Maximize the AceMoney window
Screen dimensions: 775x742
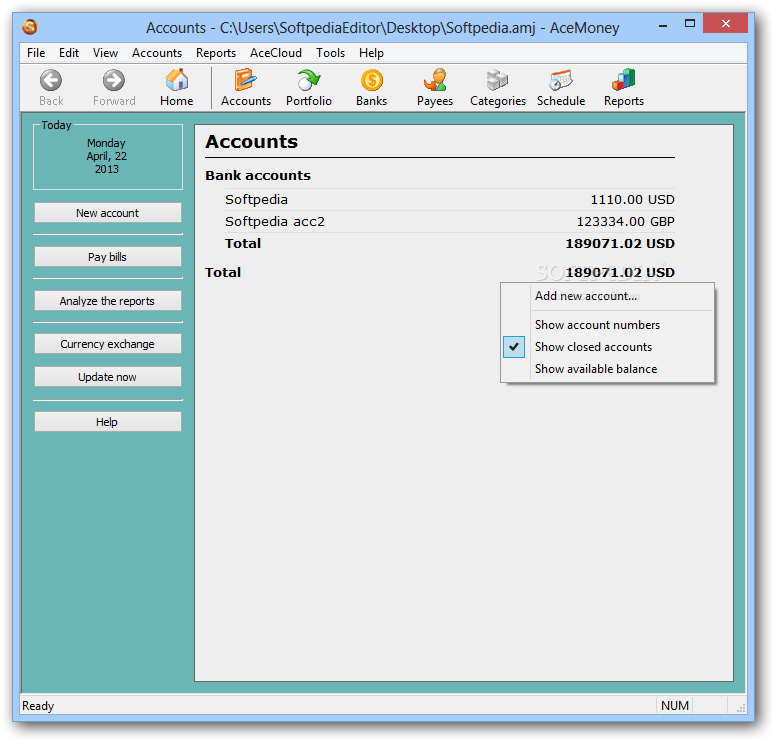pyautogui.click(x=689, y=23)
